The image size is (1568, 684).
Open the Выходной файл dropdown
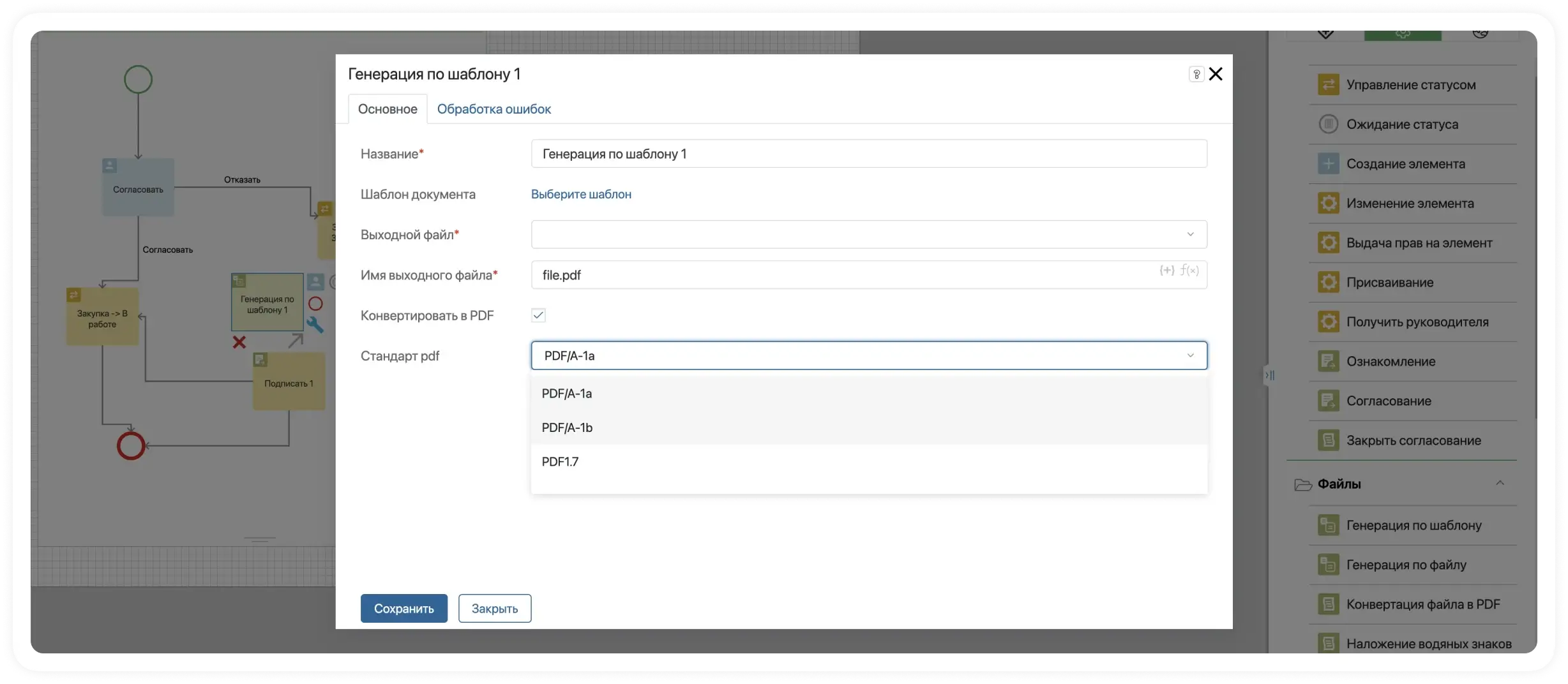(x=868, y=234)
